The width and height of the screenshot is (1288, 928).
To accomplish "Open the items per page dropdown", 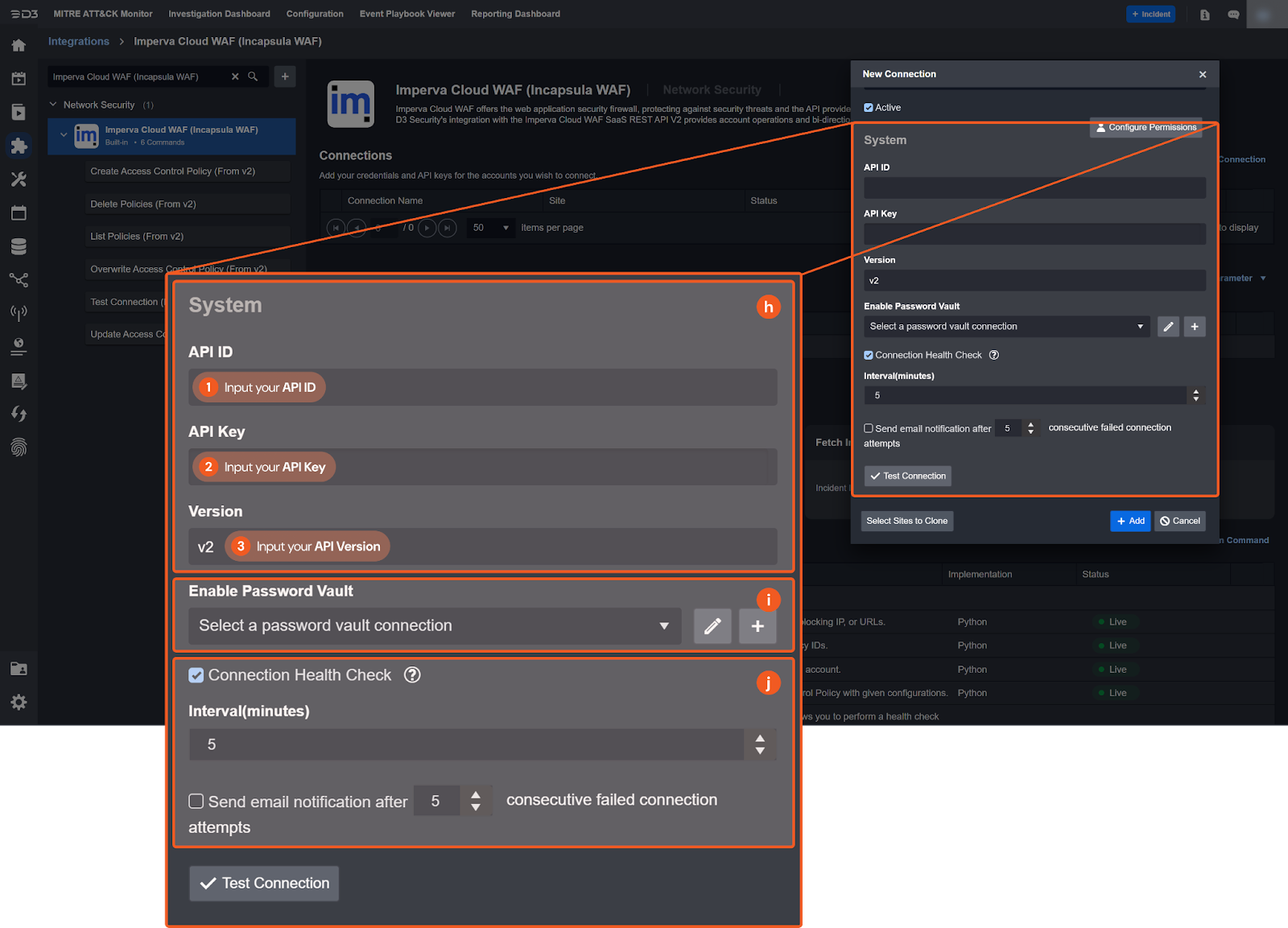I will (490, 228).
